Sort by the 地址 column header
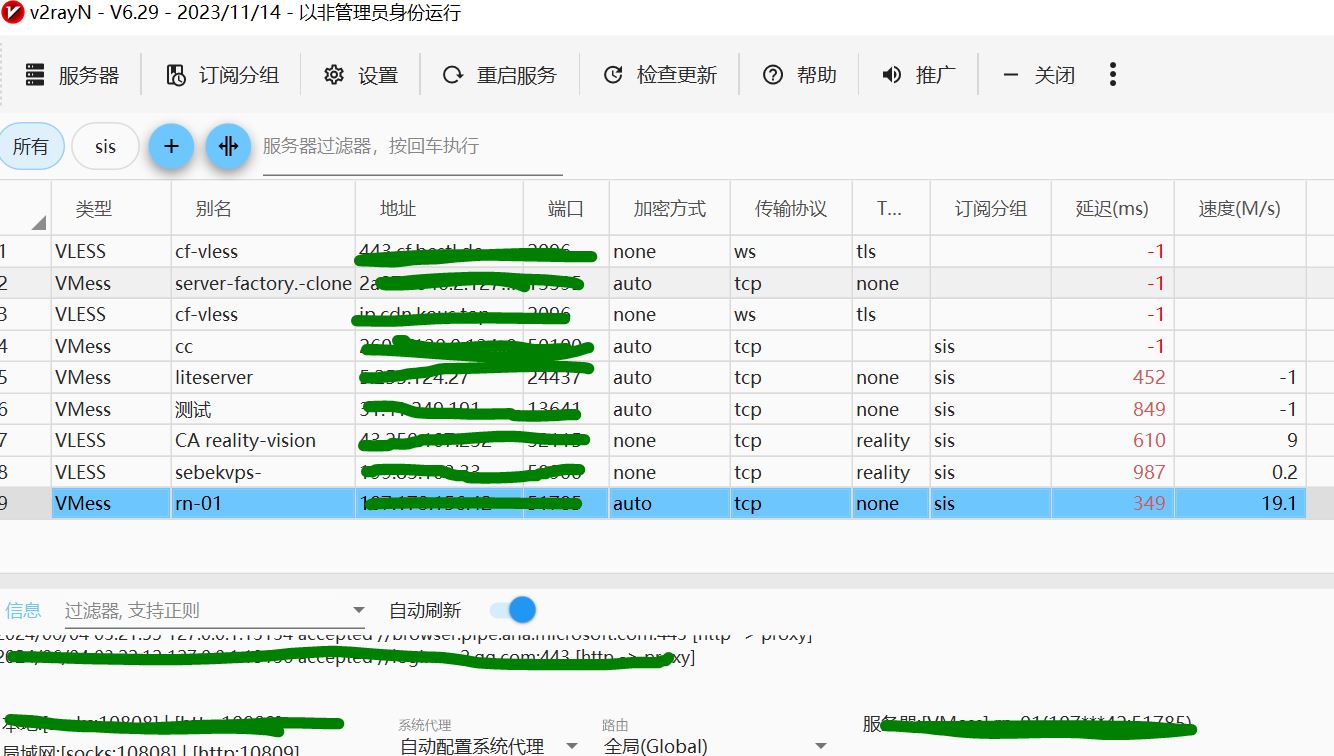 point(439,209)
